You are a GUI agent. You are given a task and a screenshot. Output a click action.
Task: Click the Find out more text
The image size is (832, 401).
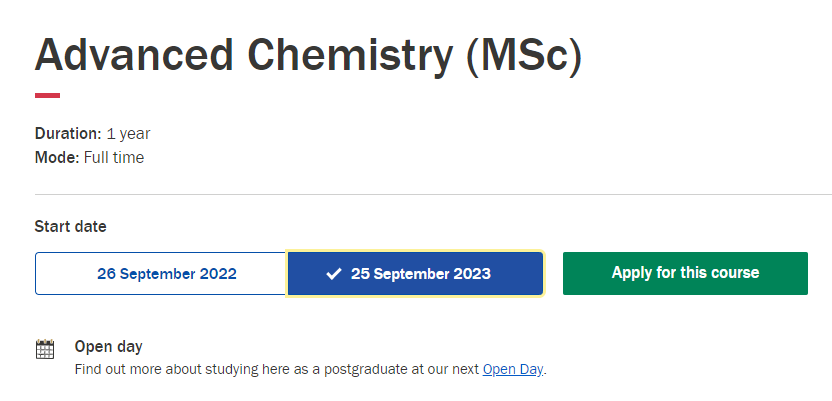(x=114, y=370)
